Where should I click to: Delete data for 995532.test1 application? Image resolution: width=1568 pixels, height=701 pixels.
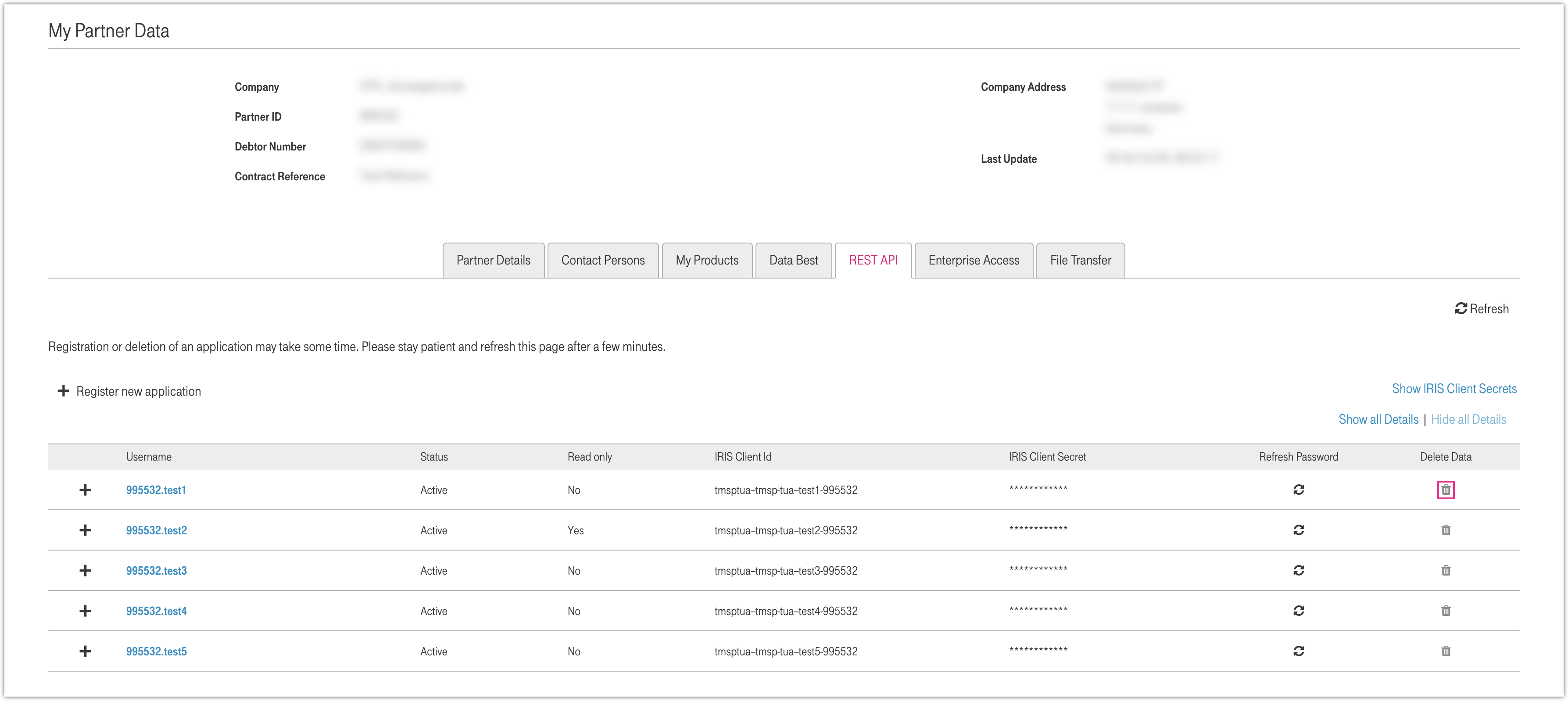[x=1446, y=490]
